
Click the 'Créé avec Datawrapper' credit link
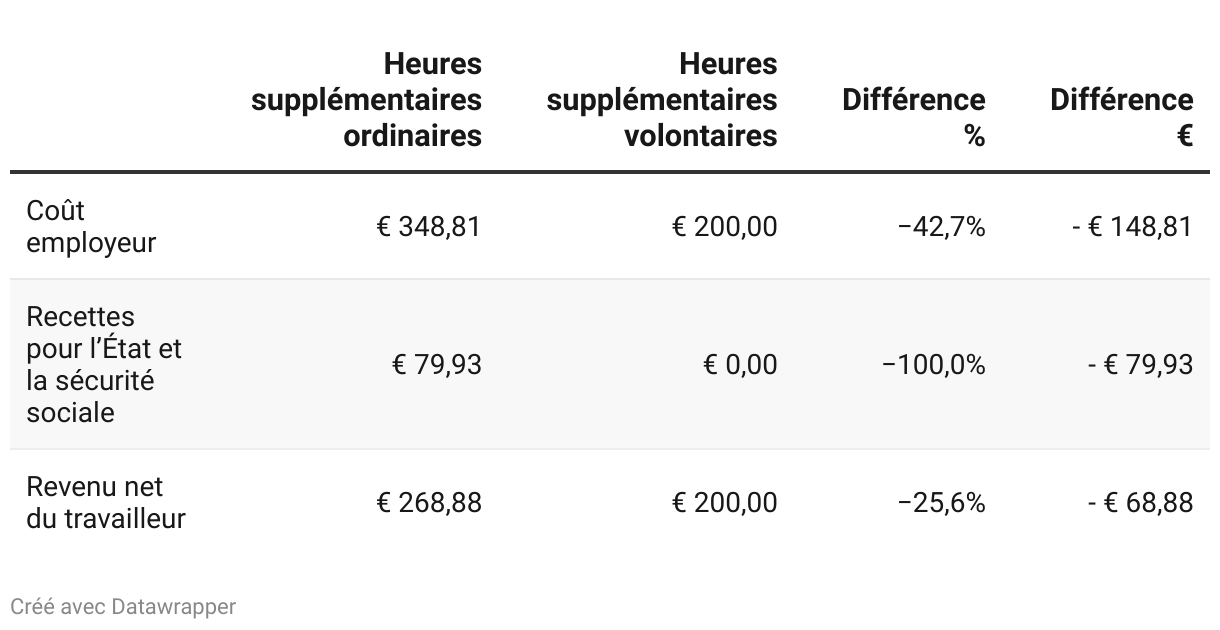tap(123, 607)
